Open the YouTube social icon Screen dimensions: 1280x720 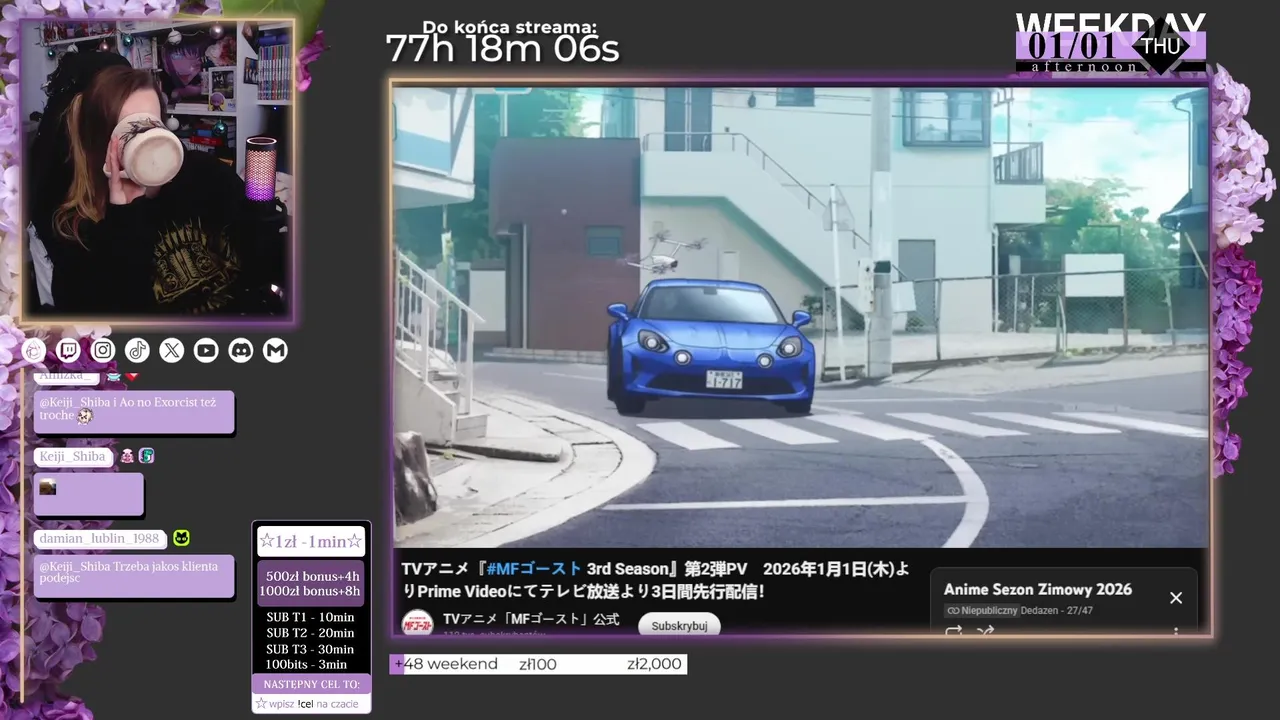(206, 350)
